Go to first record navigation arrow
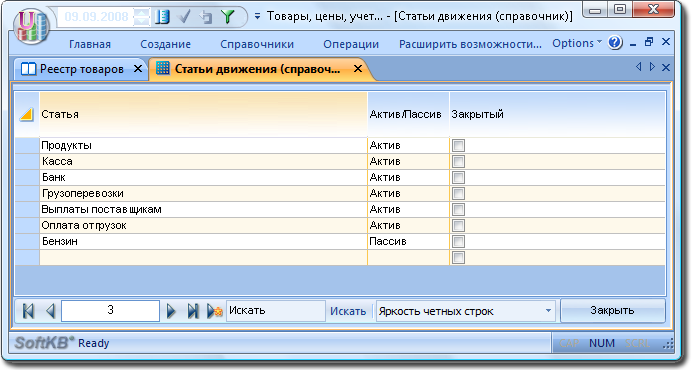 [x=28, y=311]
